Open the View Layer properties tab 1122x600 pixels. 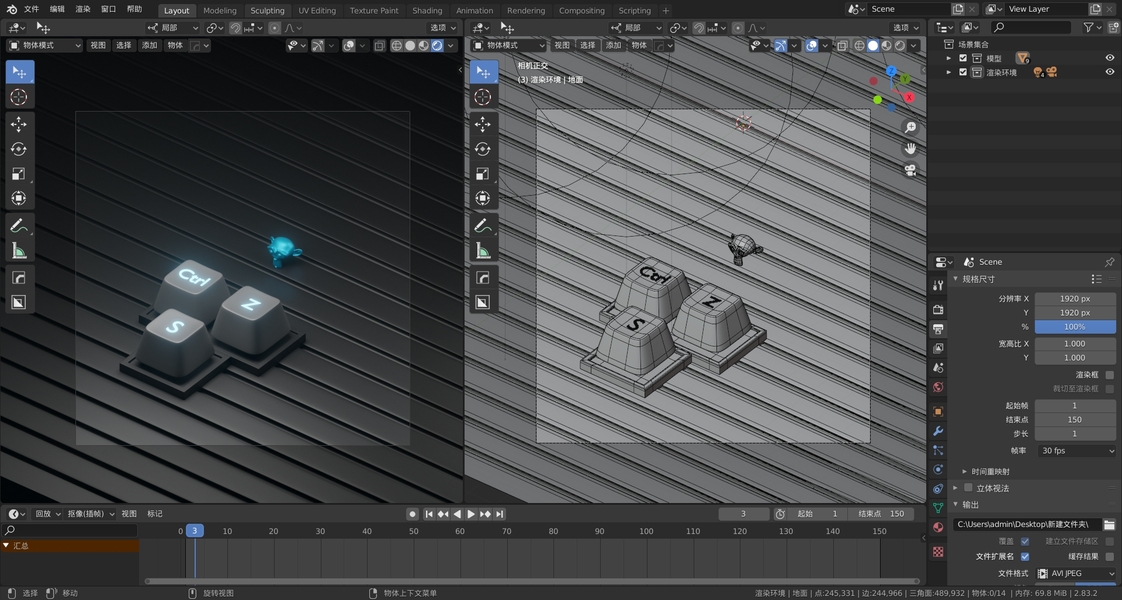938,348
